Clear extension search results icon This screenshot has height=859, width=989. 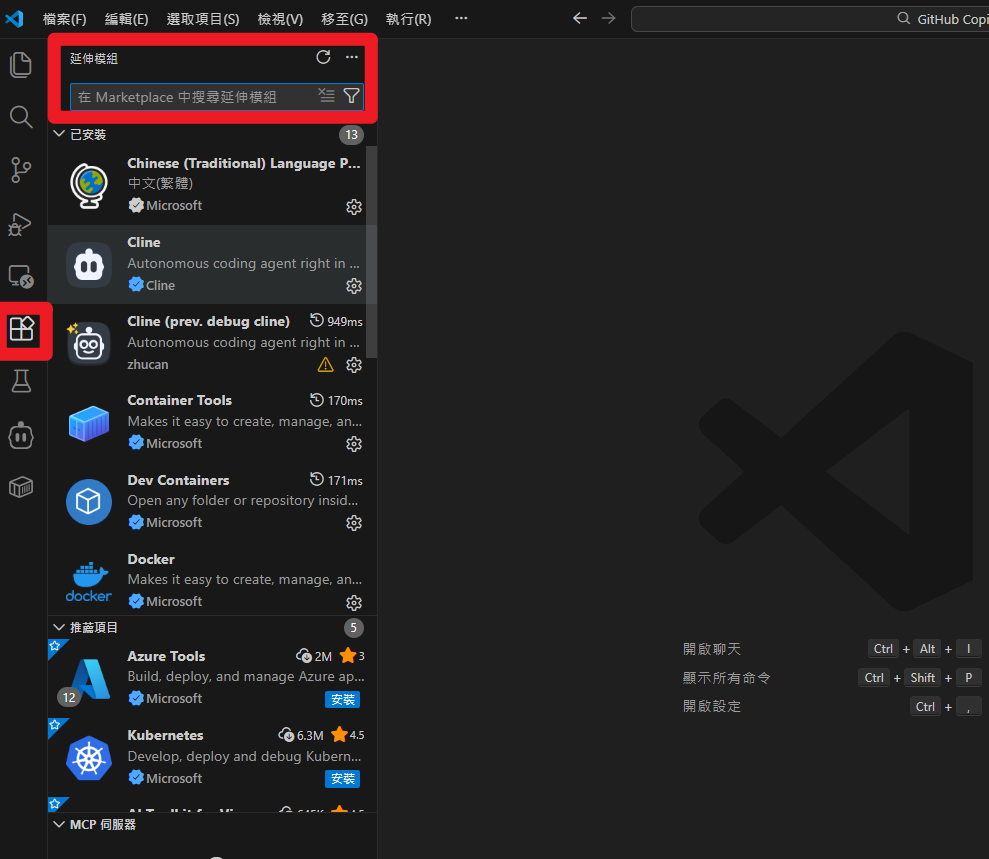(x=326, y=96)
